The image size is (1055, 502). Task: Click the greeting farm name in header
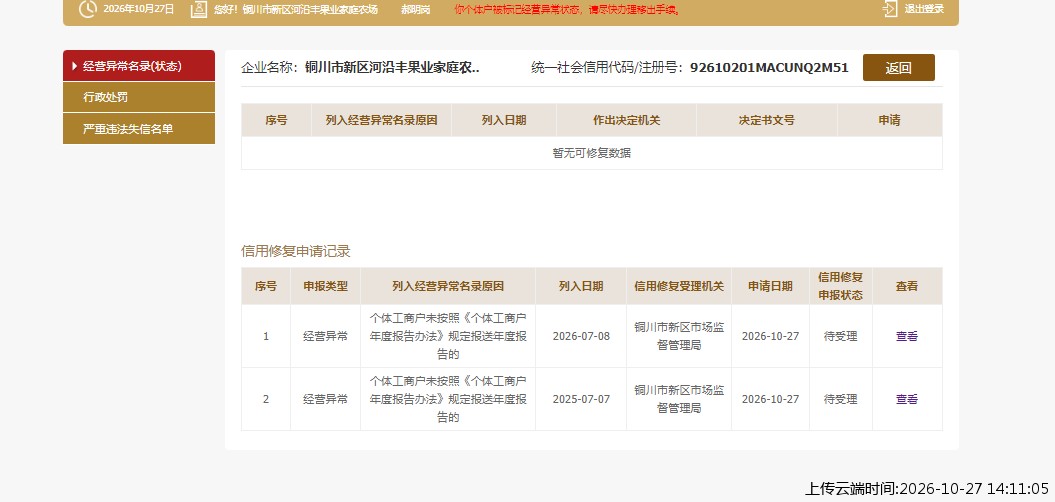[x=310, y=9]
